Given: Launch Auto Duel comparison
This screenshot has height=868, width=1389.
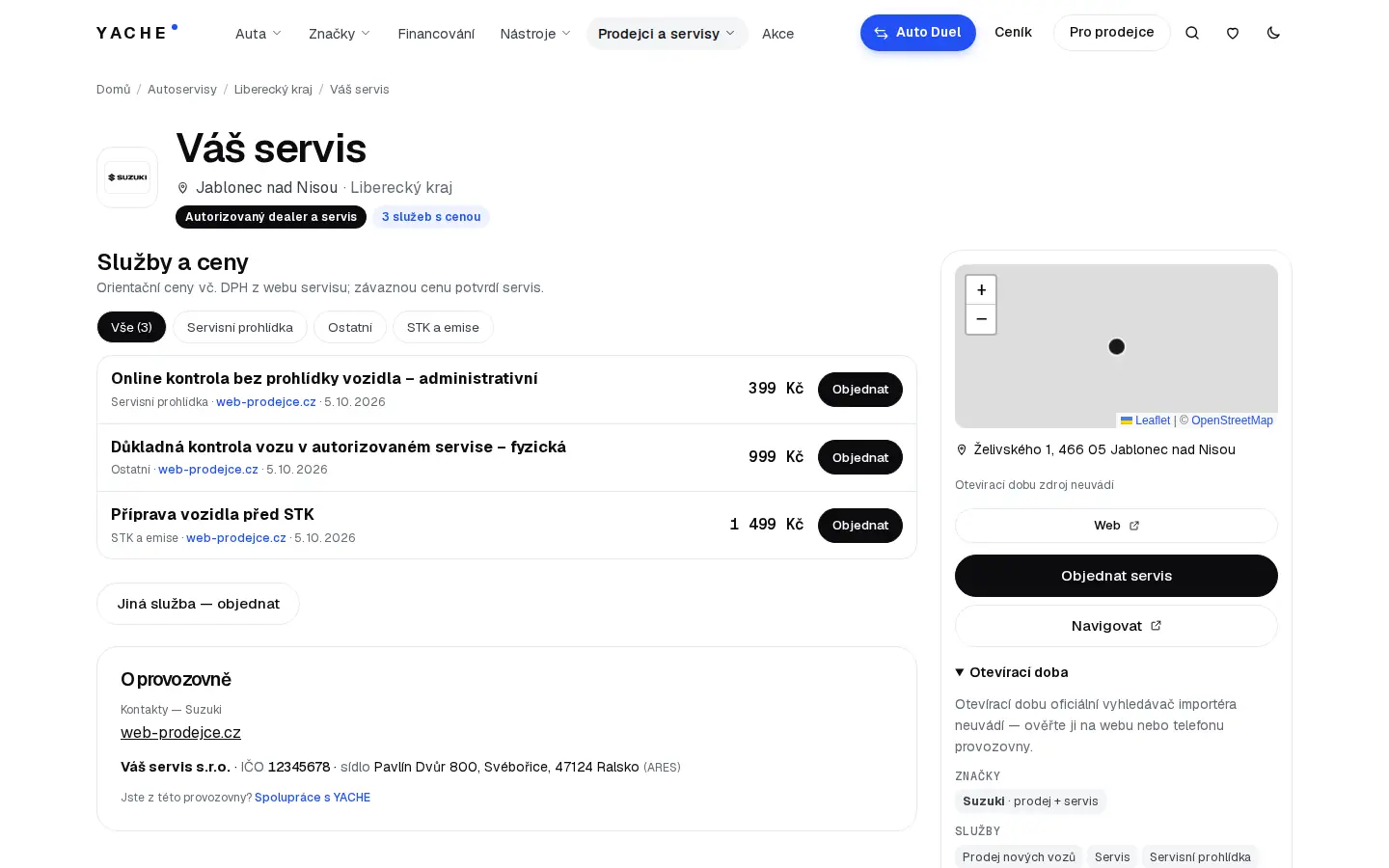Looking at the screenshot, I should click(918, 33).
